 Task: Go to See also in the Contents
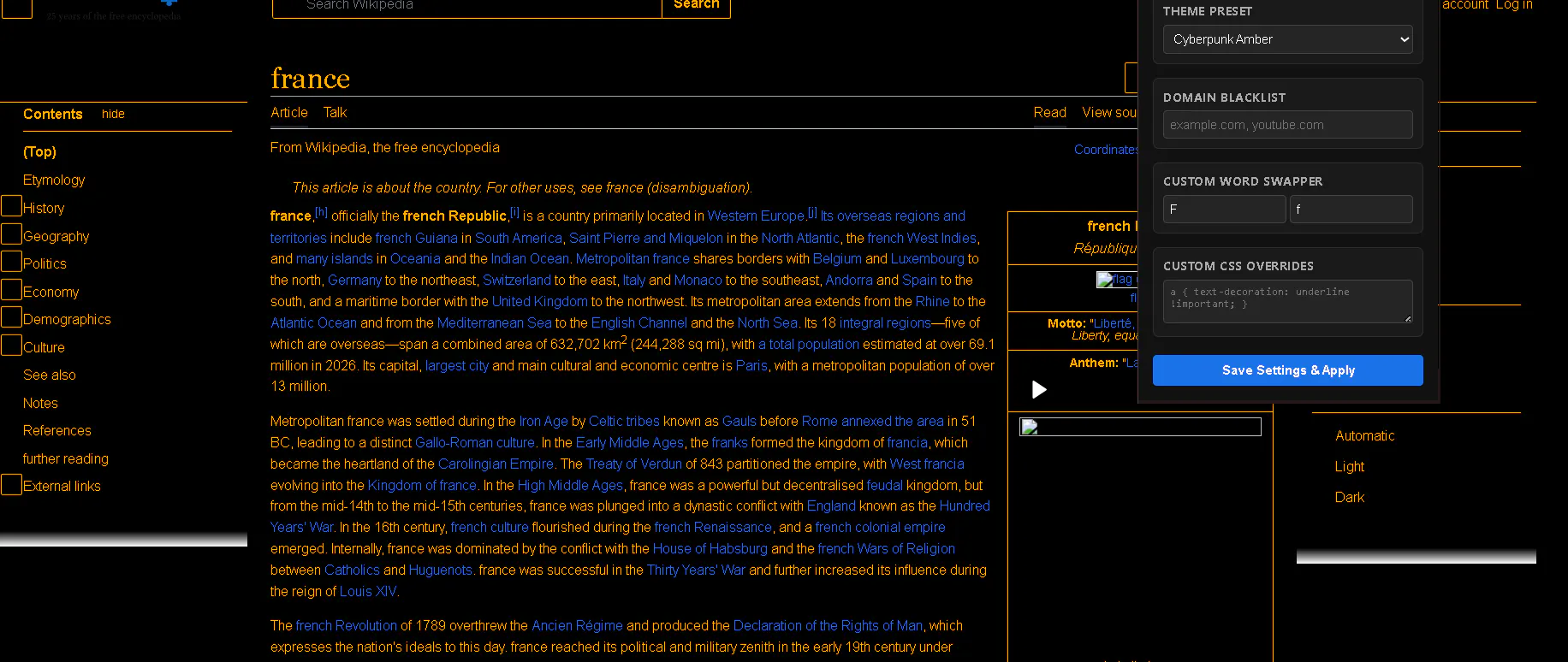50,375
